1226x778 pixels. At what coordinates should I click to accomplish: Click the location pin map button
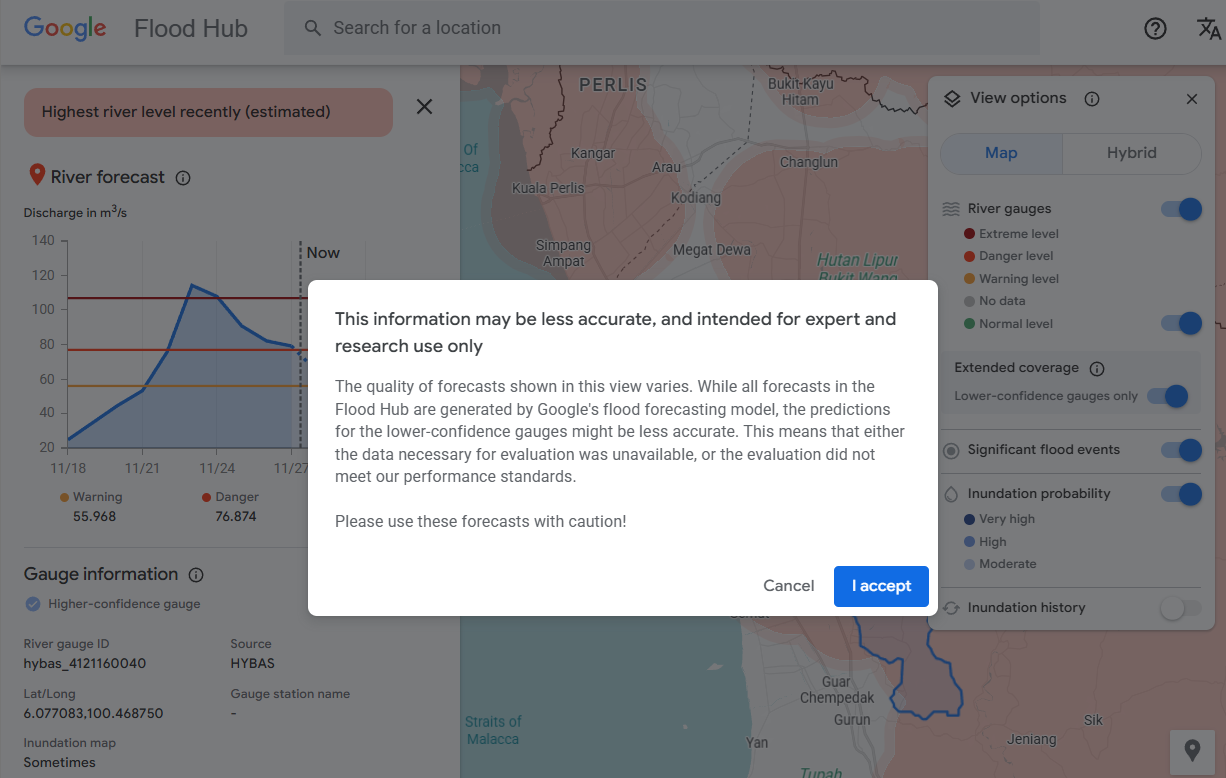[x=1192, y=749]
